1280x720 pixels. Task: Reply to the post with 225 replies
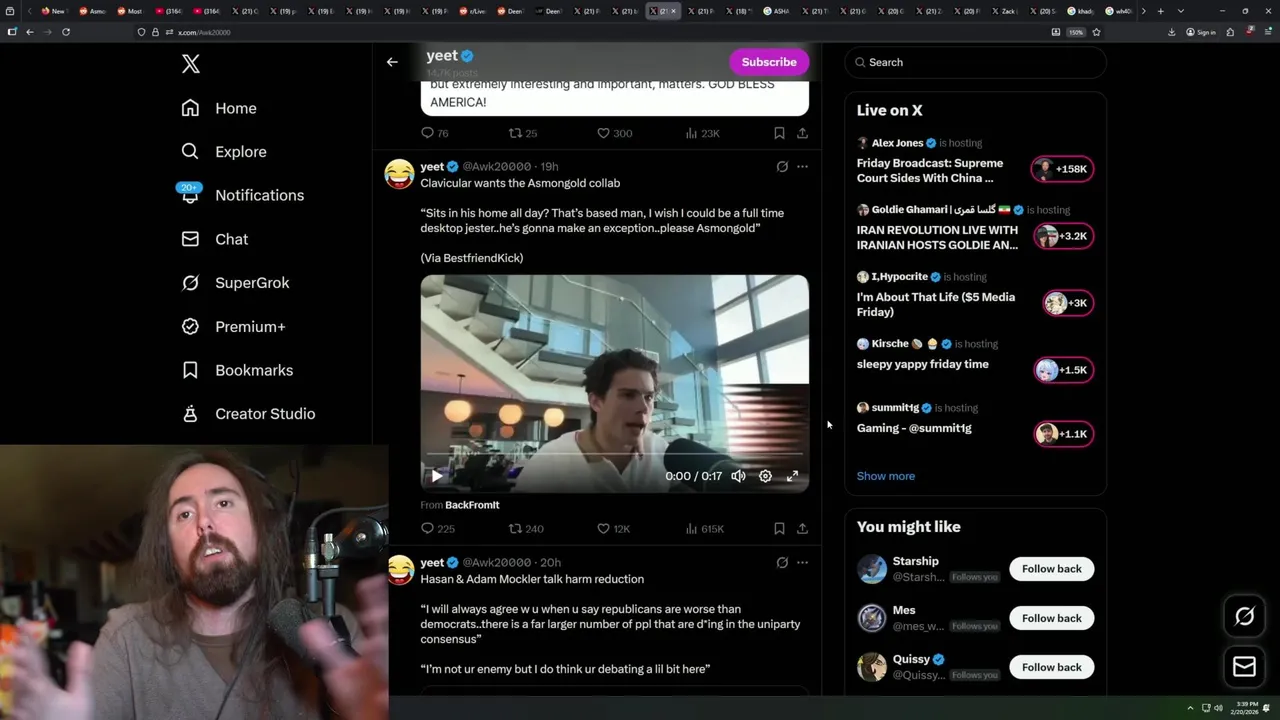tap(438, 529)
